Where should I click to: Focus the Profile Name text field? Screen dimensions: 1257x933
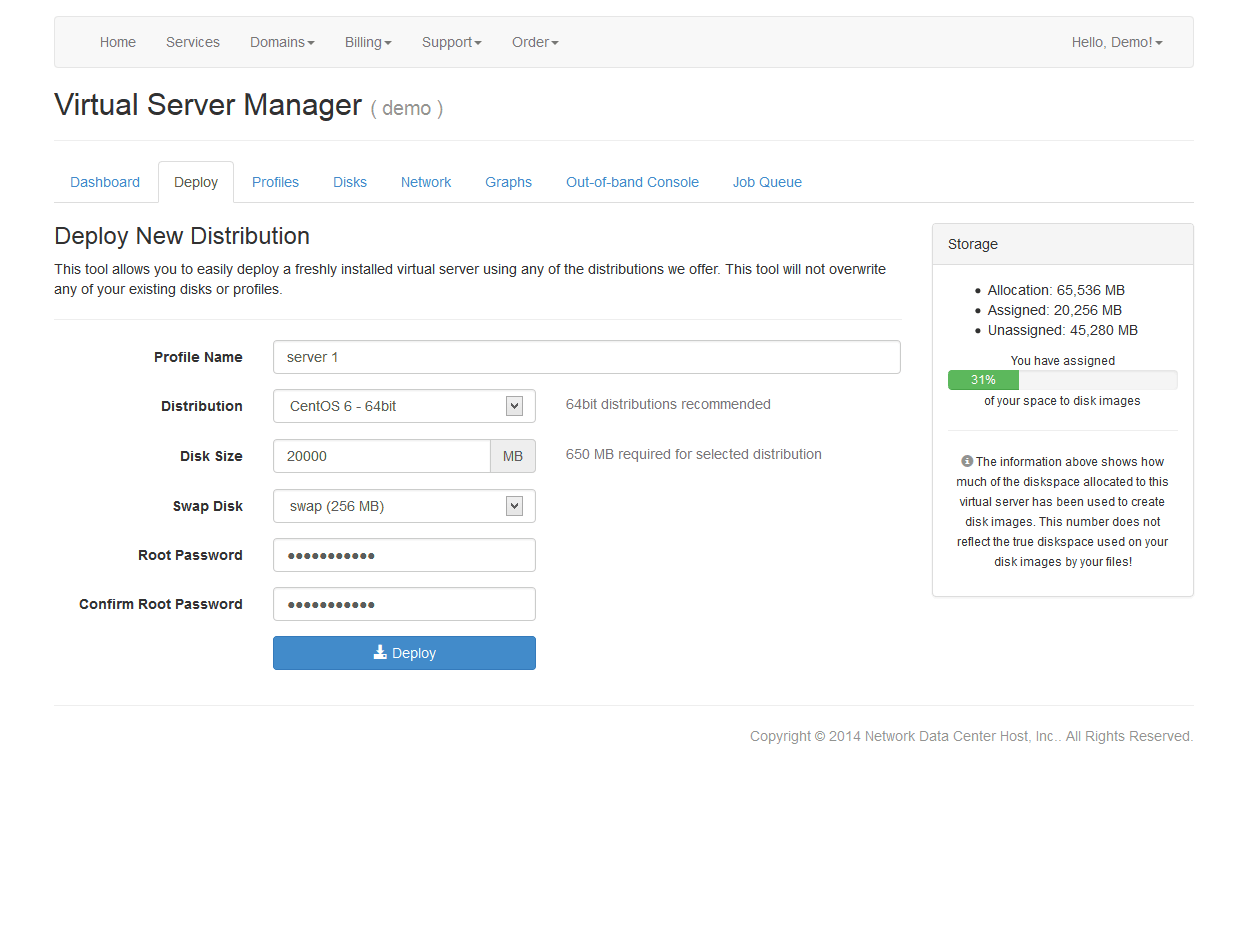click(x=586, y=357)
